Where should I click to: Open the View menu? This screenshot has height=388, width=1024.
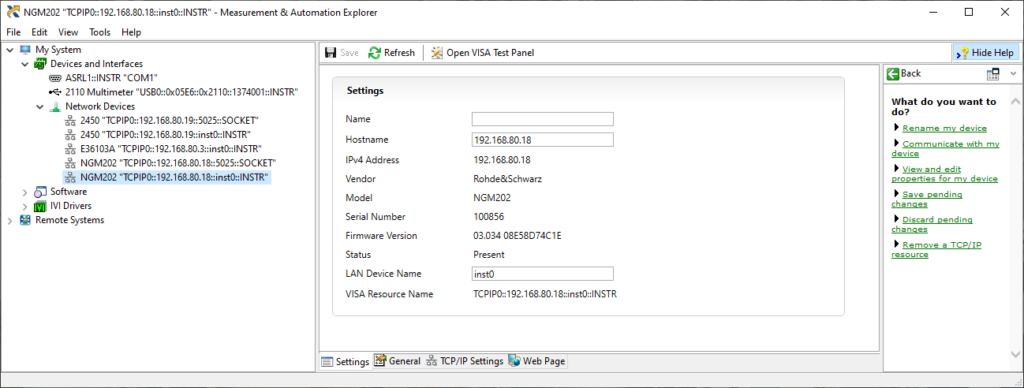coord(68,32)
